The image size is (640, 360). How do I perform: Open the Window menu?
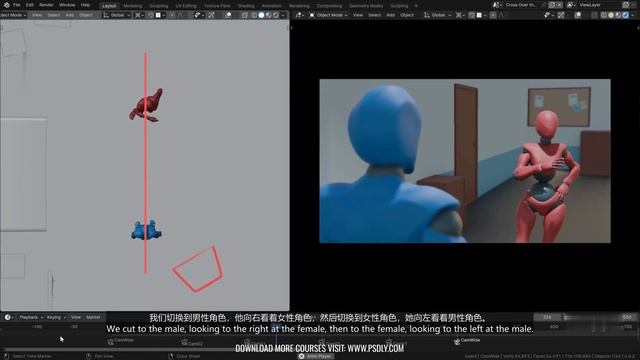coord(67,5)
